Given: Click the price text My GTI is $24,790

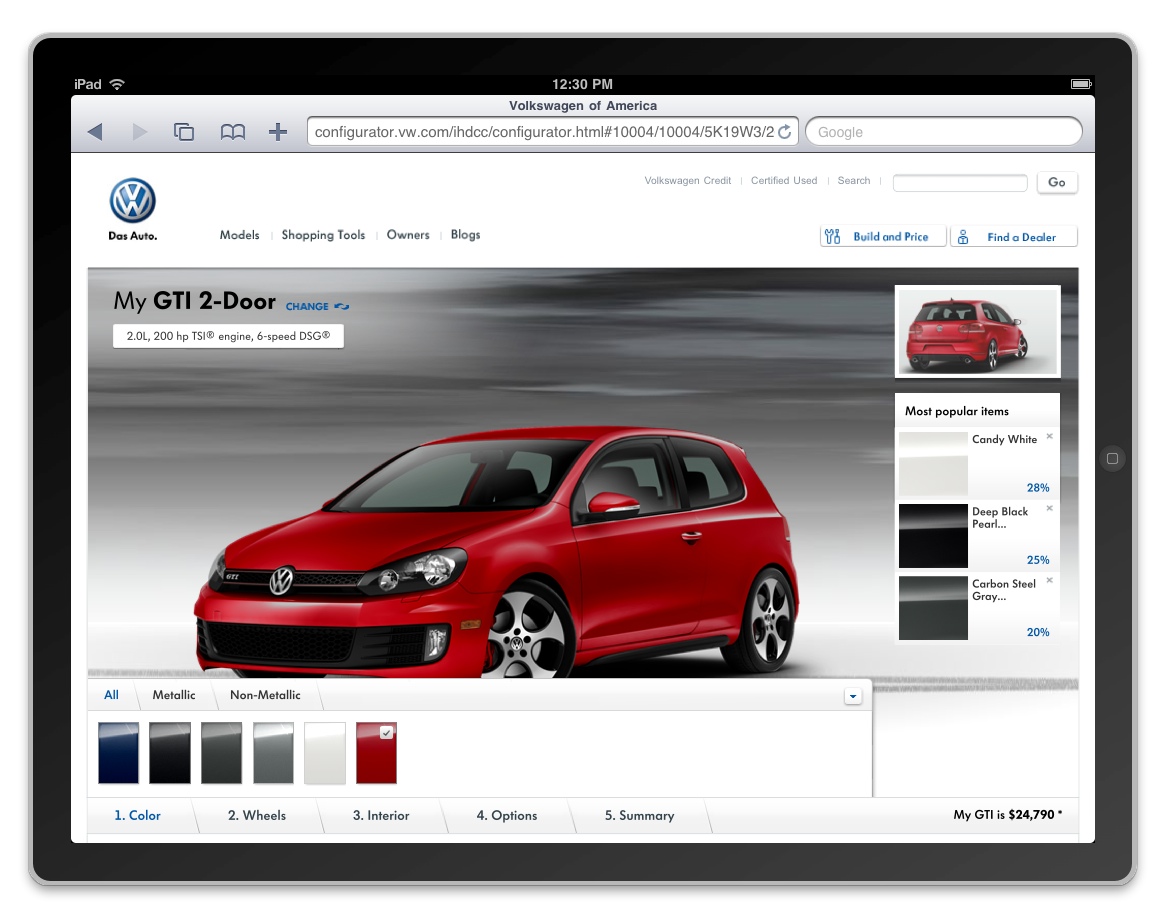Looking at the screenshot, I should pyautogui.click(x=1008, y=815).
